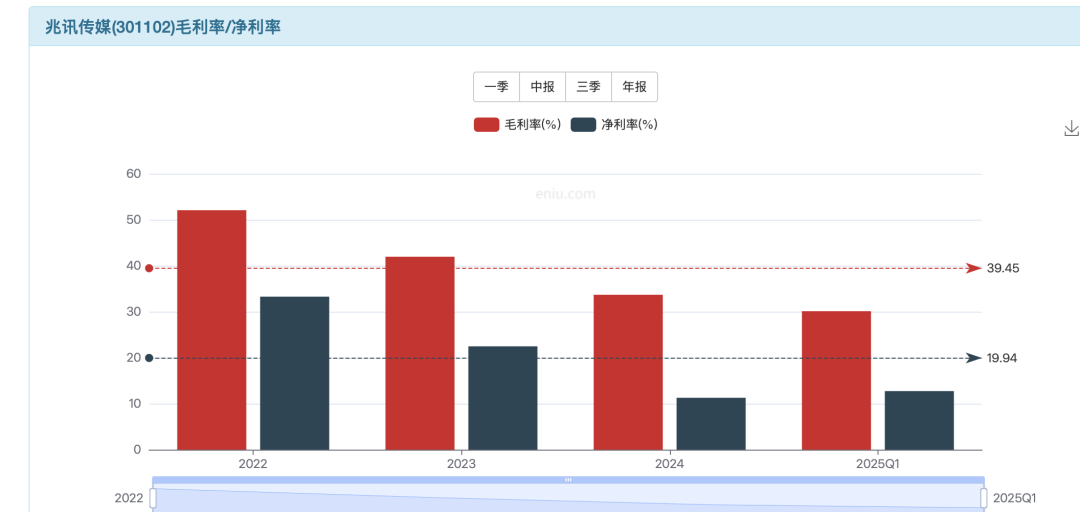Viewport: 1080px width, 512px height.
Task: Click the 2024 gross margin red bar
Action: [628, 373]
